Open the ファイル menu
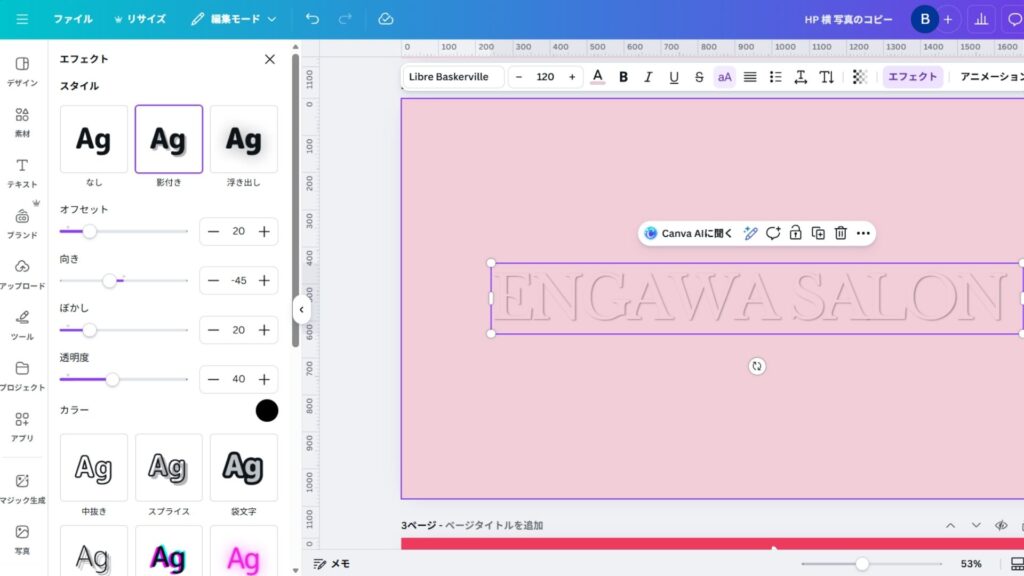 [x=73, y=19]
